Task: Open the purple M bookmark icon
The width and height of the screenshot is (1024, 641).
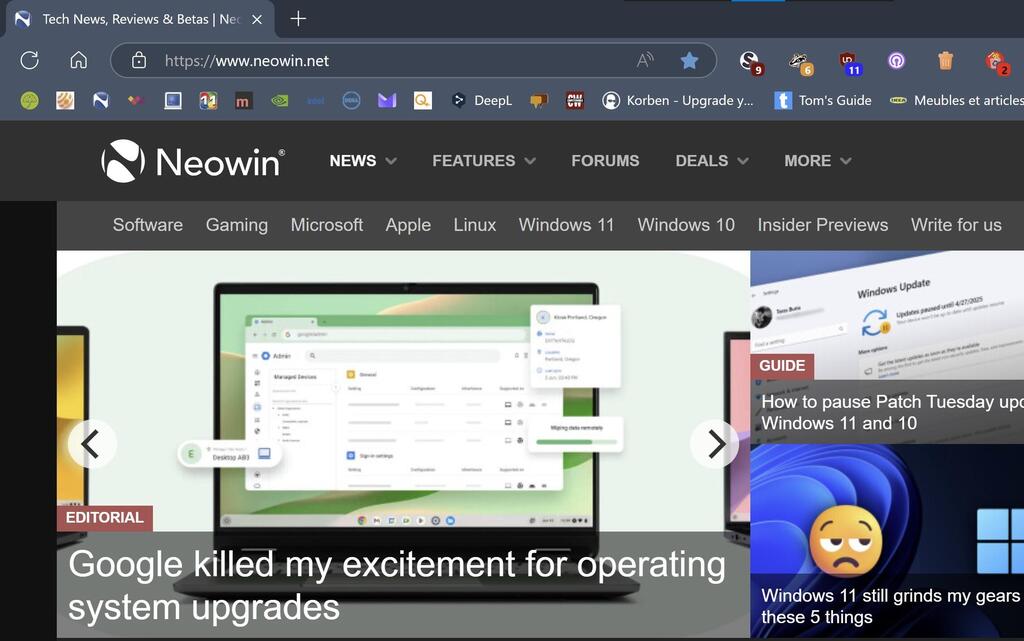Action: tap(387, 101)
